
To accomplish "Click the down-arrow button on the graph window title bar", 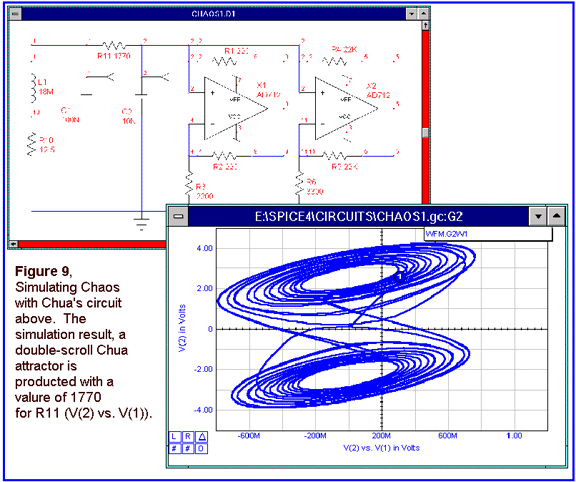I will (x=538, y=217).
